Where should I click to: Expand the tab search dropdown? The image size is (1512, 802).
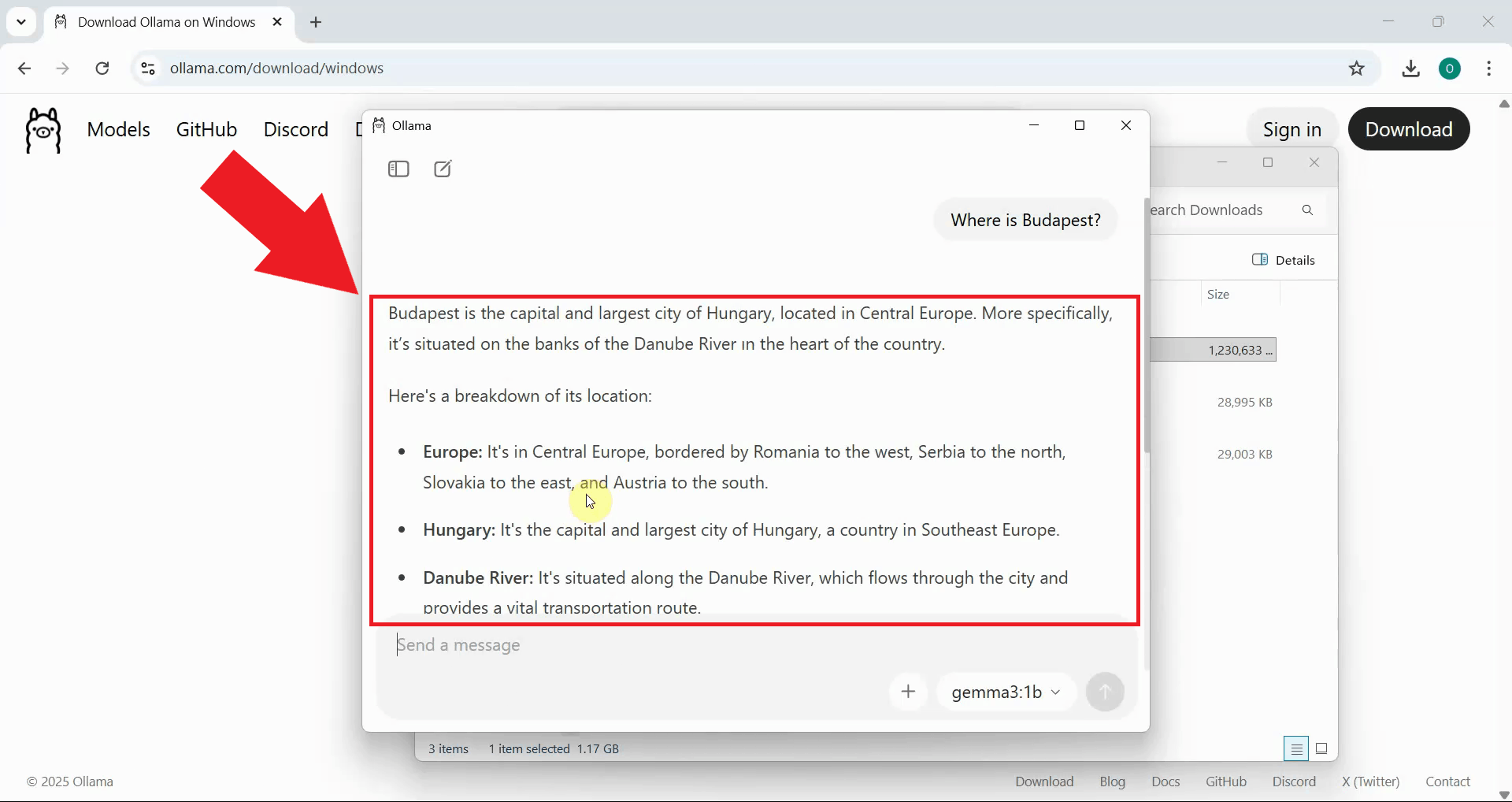(21, 22)
